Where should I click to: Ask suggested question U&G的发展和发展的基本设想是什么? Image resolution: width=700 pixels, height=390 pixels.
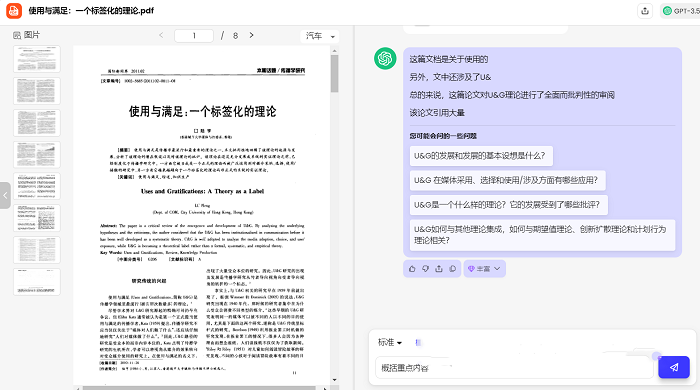click(481, 156)
